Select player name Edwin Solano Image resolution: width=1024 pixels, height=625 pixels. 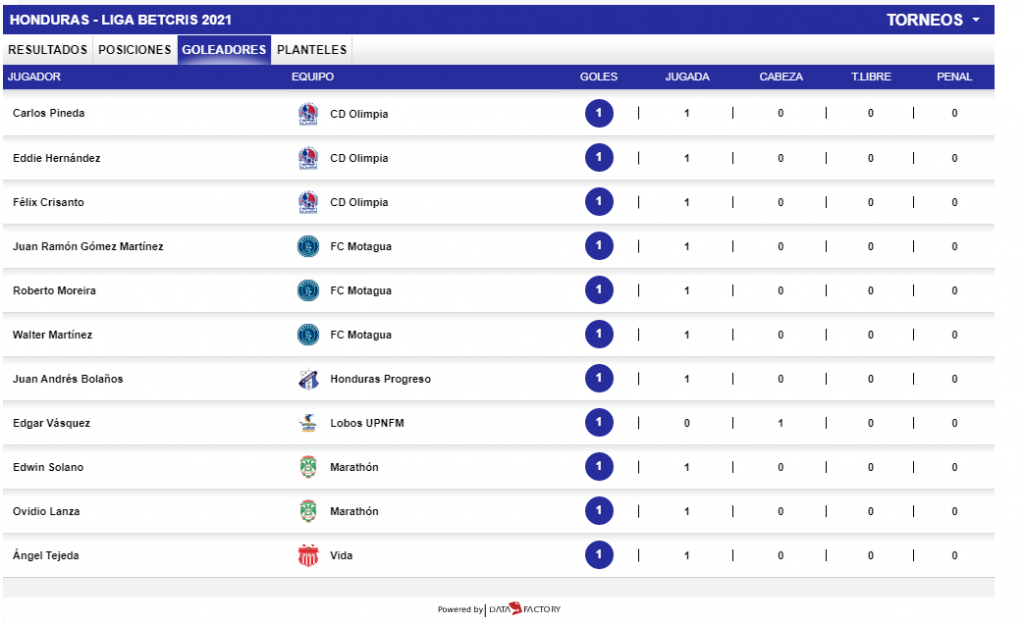click(48, 467)
